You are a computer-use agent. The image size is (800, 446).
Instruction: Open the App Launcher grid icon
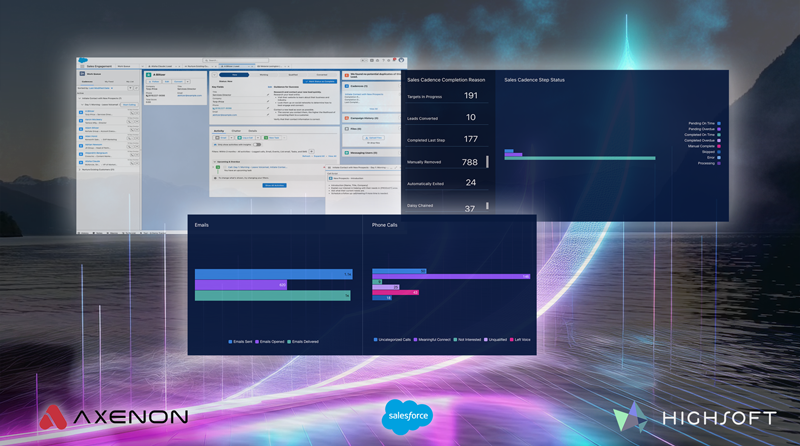click(x=82, y=66)
